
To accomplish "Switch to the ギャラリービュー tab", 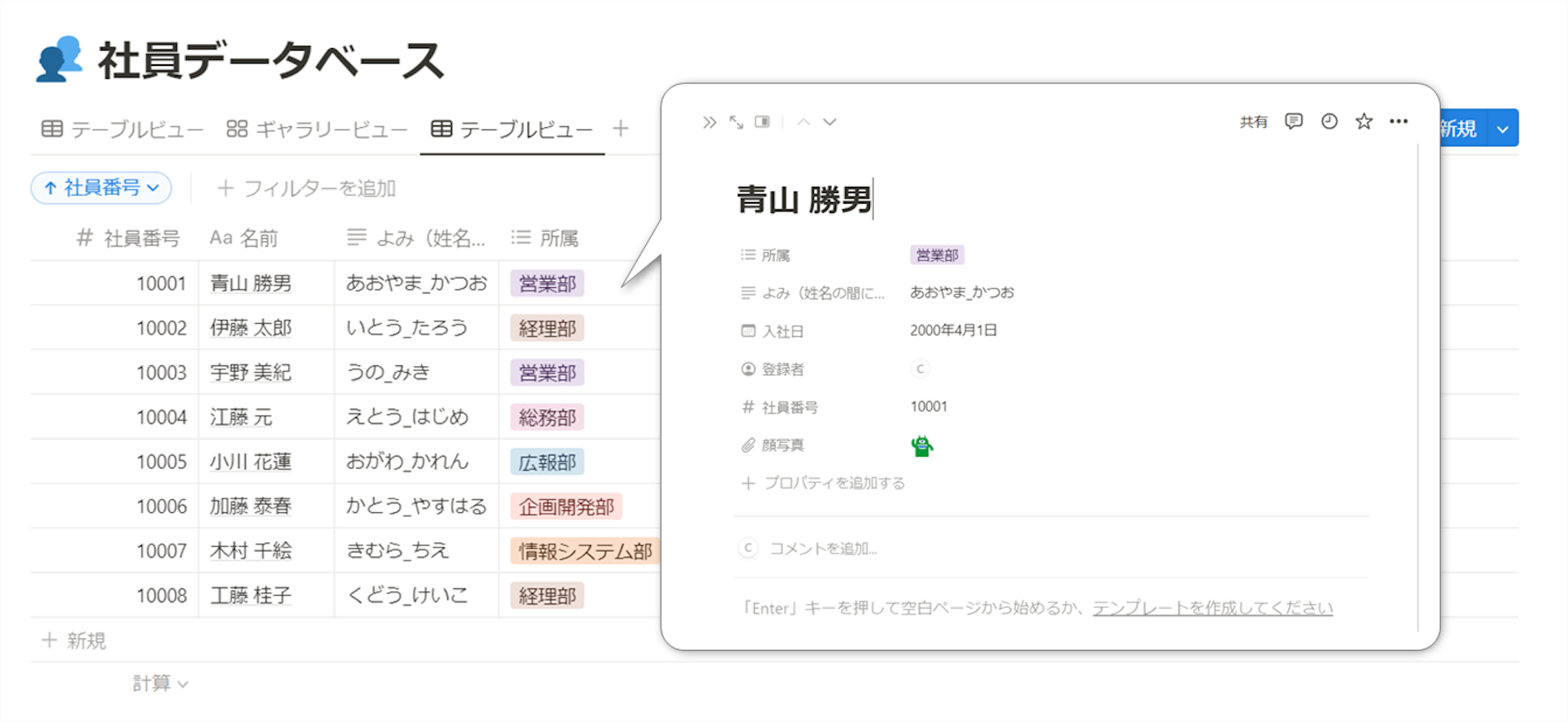I will click(317, 129).
